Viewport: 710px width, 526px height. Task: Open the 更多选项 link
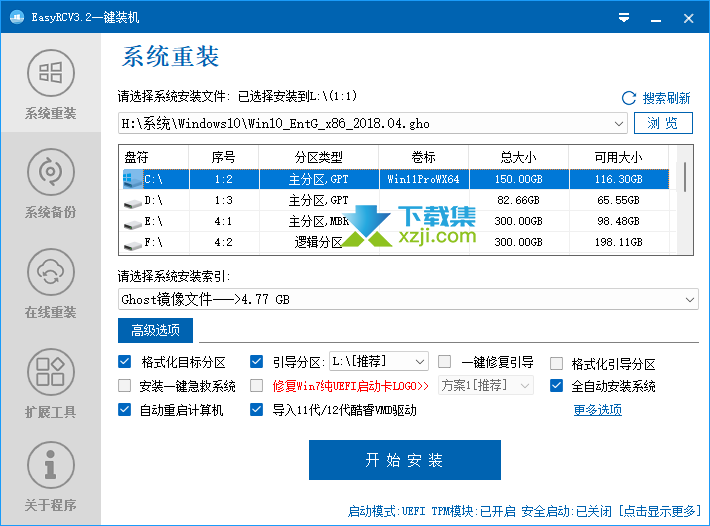coord(597,410)
